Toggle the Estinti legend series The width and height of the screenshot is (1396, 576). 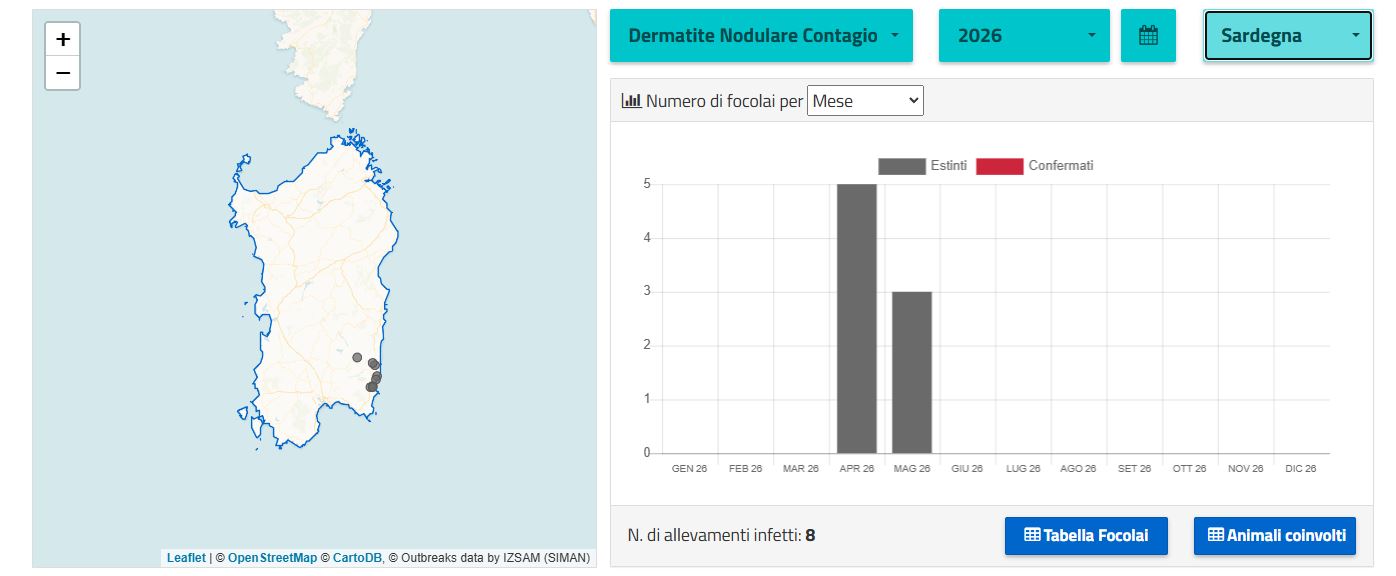coord(922,166)
